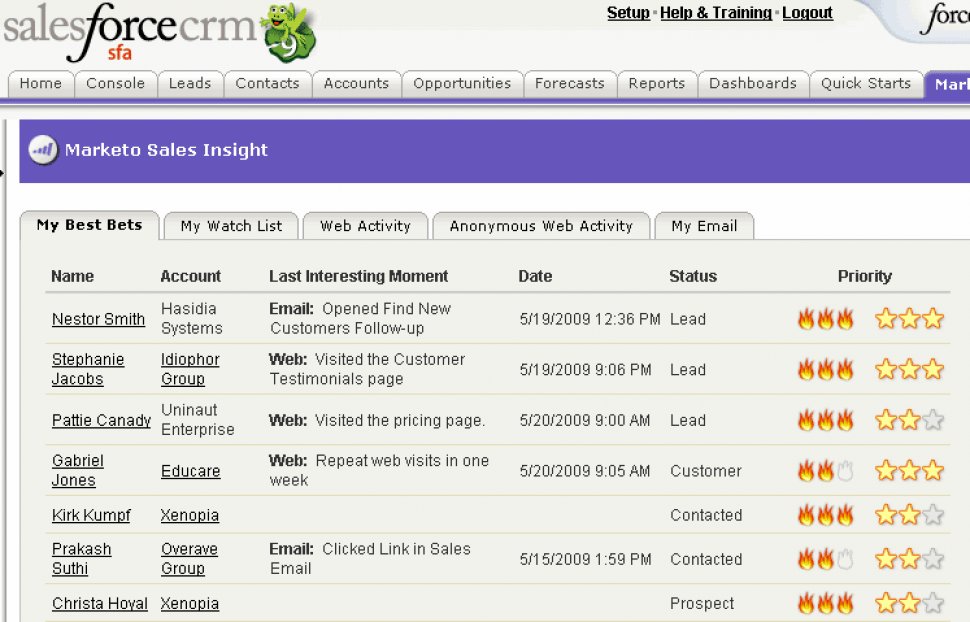Click the Salesforce CRM frog logo

[x=289, y=32]
